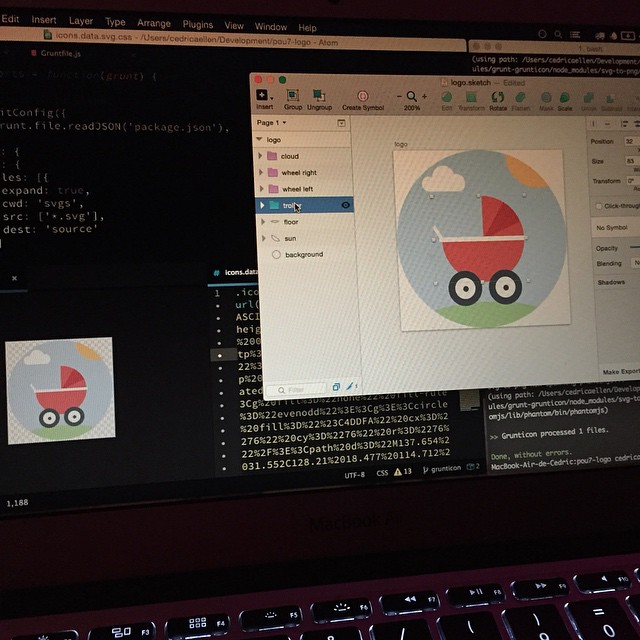Click the Make Exportable button

click(x=618, y=372)
